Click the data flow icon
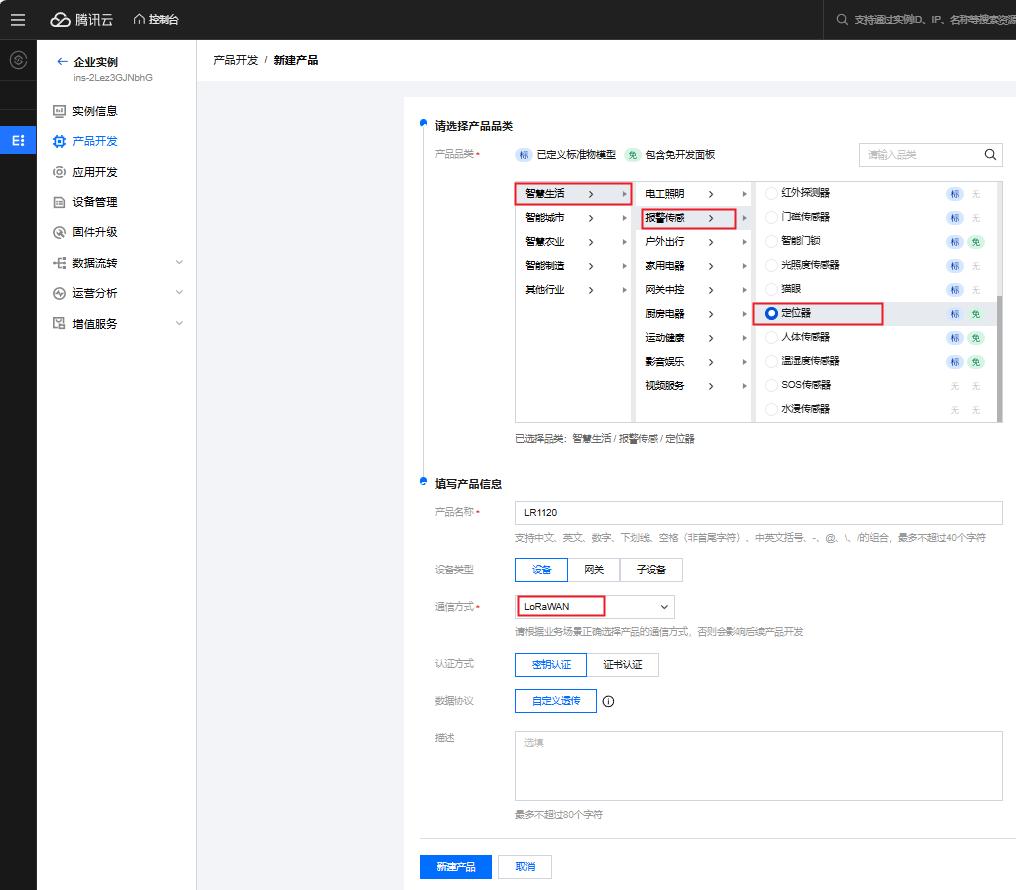Image resolution: width=1016 pixels, height=890 pixels. click(59, 263)
